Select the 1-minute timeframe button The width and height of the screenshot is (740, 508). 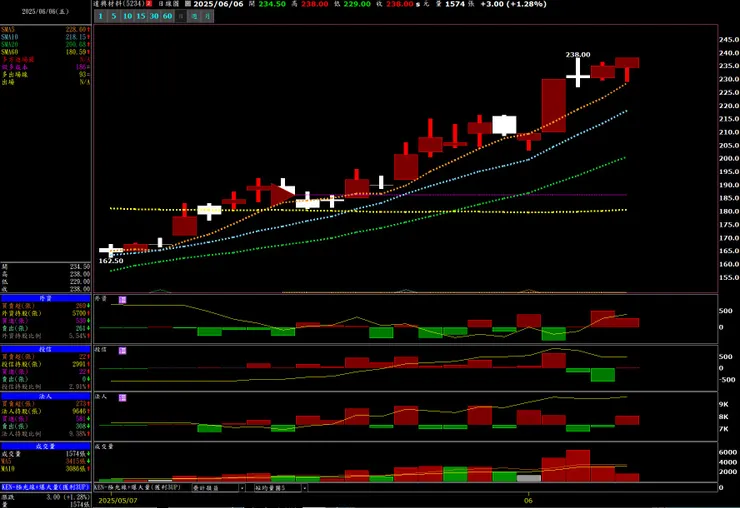click(101, 16)
